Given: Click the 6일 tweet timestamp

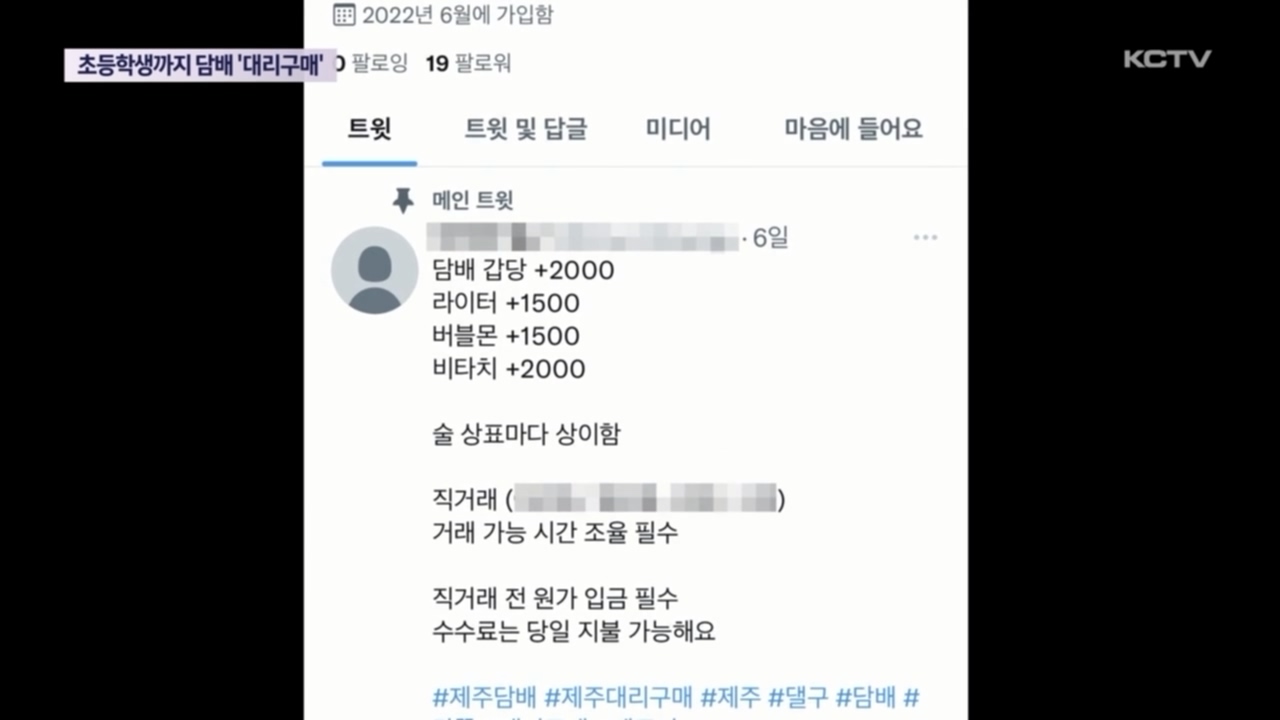Looking at the screenshot, I should point(770,238).
